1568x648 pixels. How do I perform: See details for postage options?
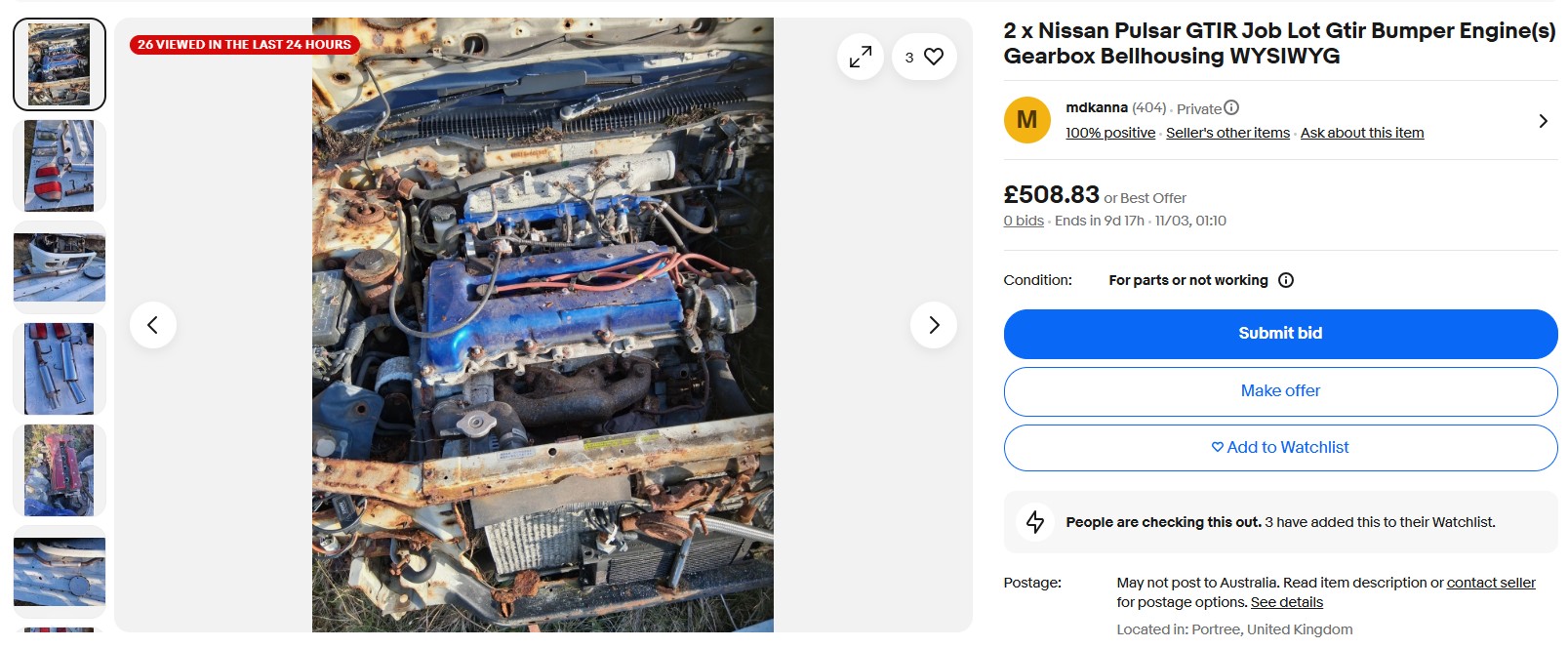click(1286, 603)
